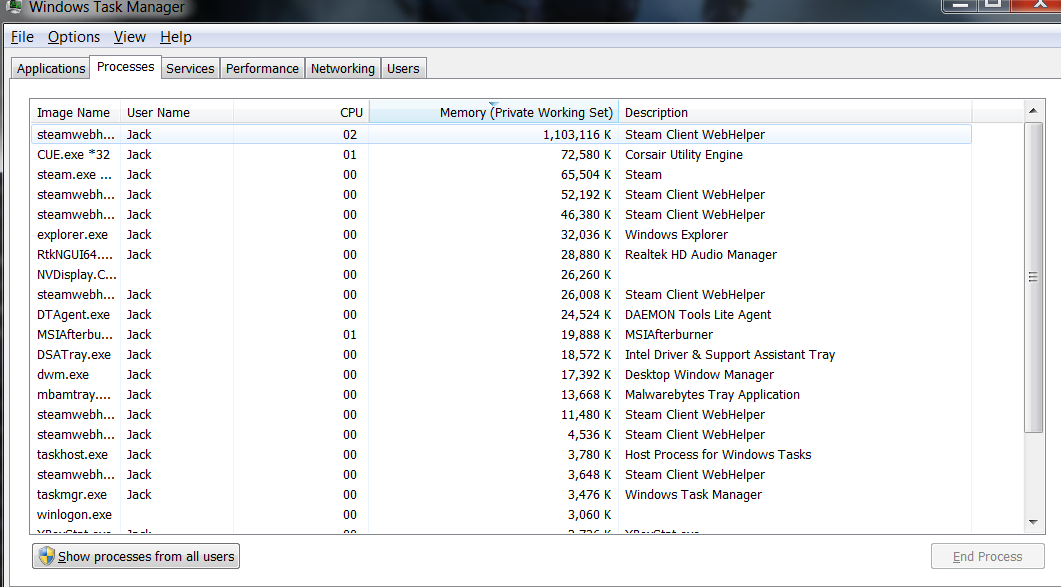
Task: Open the File menu
Action: [22, 37]
